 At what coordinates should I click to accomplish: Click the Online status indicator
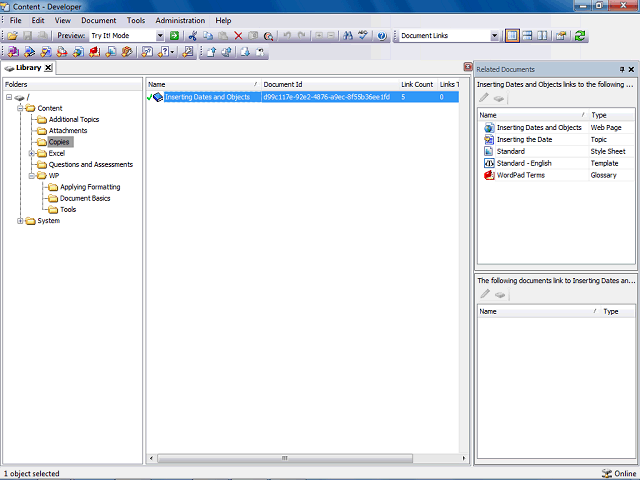pyautogui.click(x=619, y=473)
